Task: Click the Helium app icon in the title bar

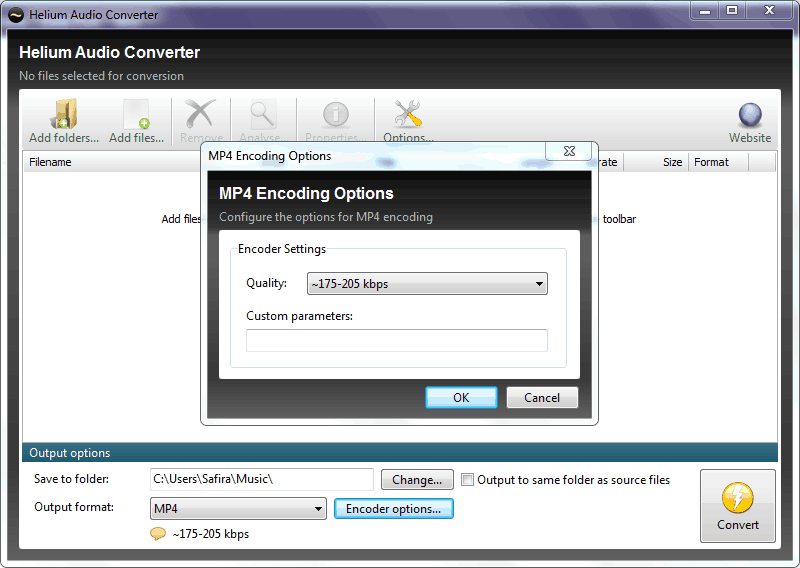Action: [x=16, y=15]
